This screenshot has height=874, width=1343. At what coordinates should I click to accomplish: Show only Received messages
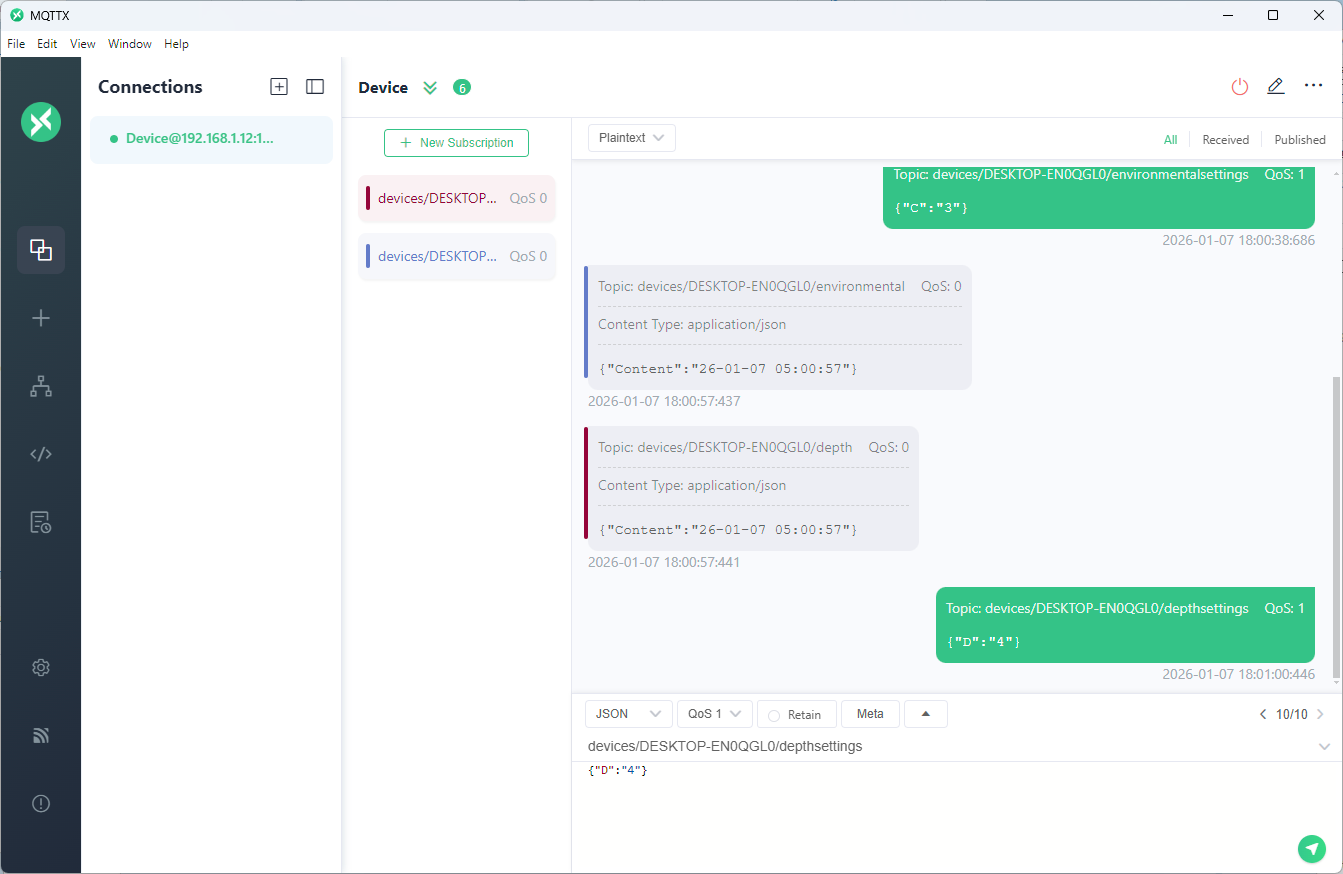point(1225,140)
